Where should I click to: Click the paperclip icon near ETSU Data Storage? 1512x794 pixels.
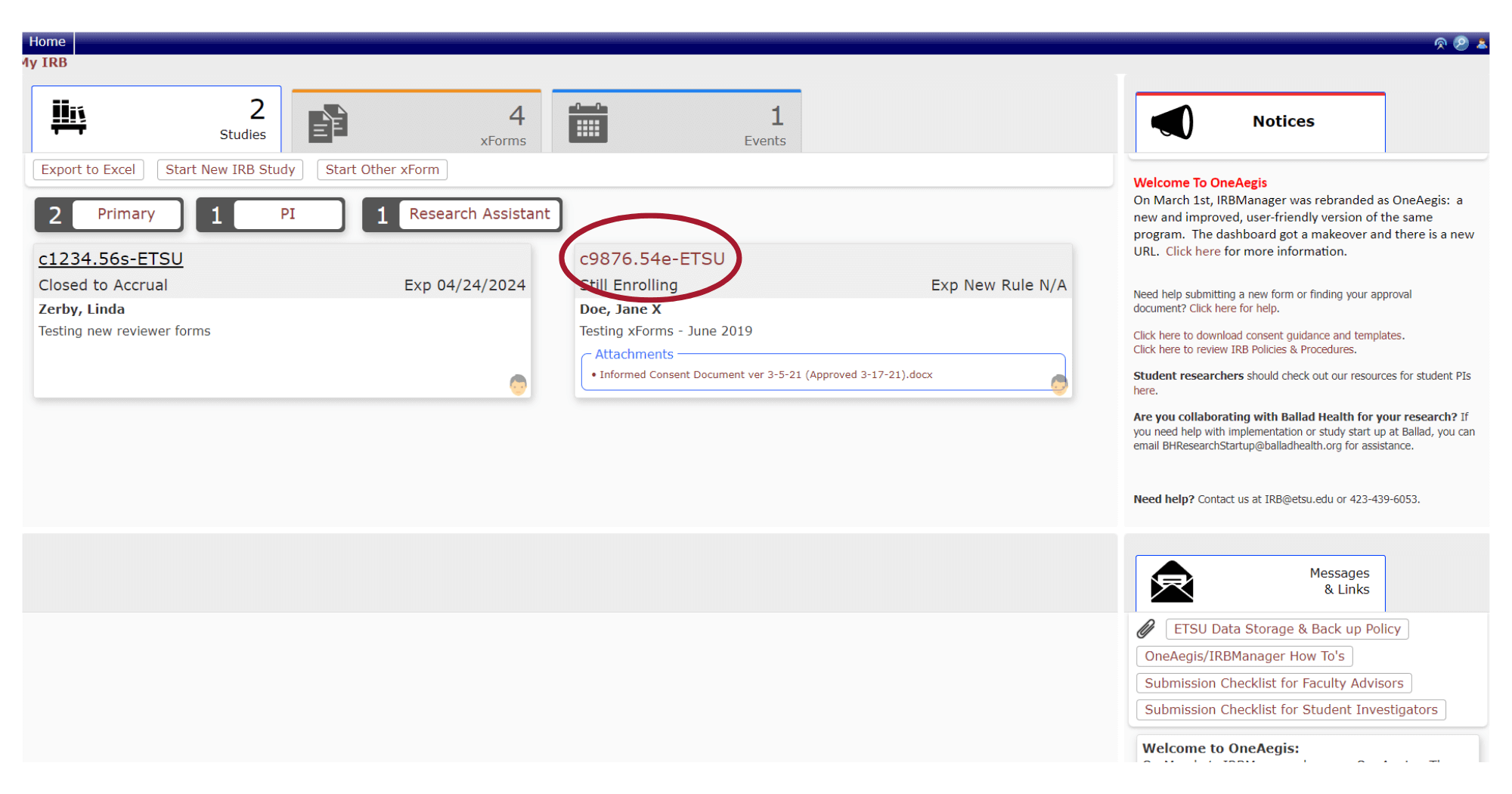coord(1146,628)
